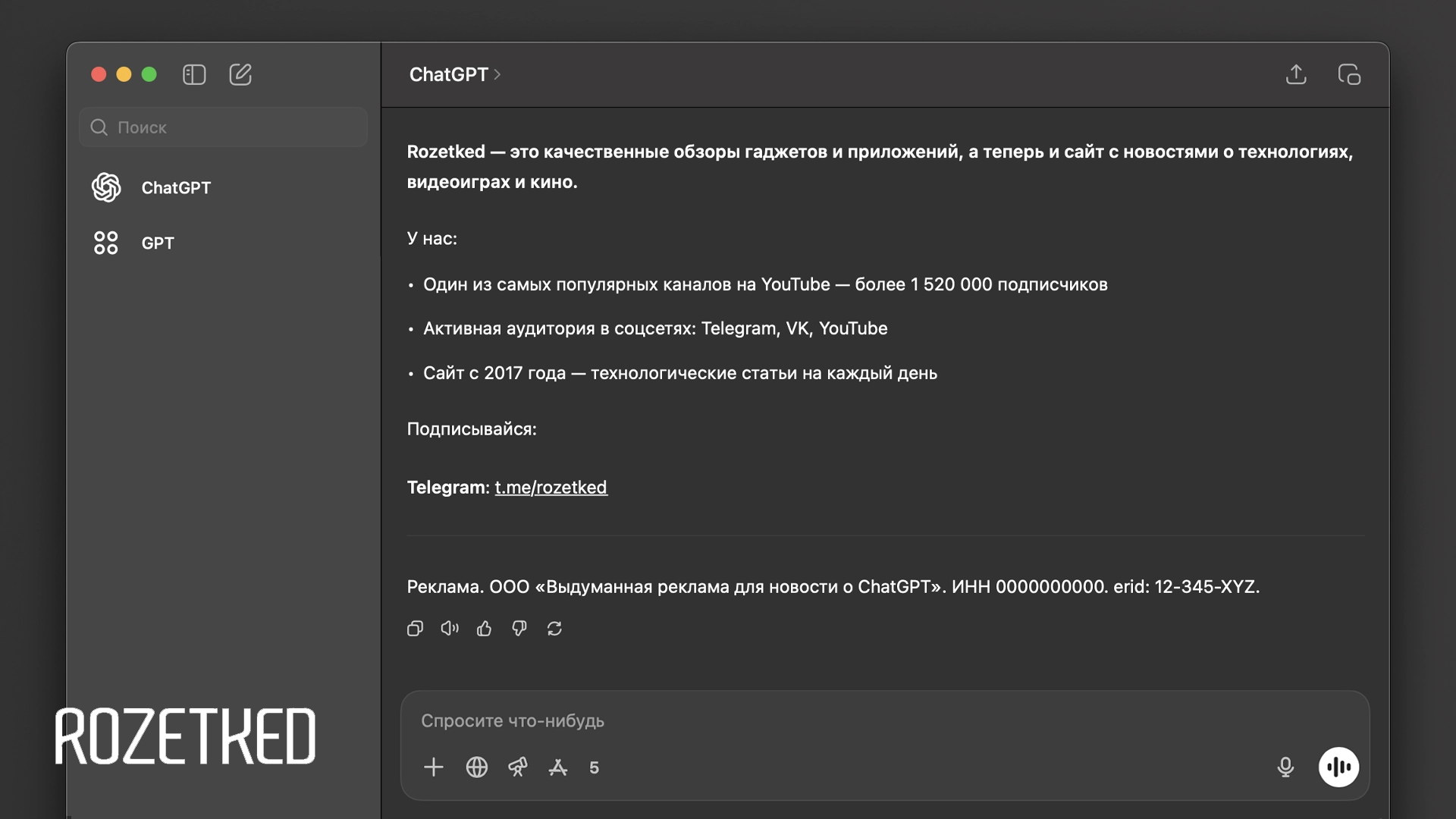Open temporary chat icon in top right
This screenshot has width=1456, height=819.
point(1351,74)
